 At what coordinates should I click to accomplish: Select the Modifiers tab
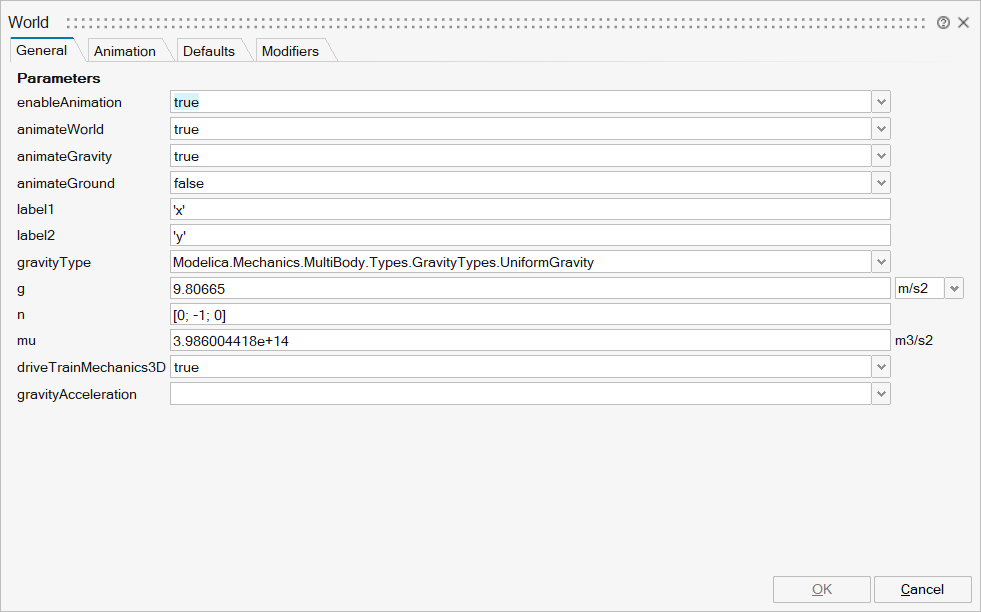point(290,51)
